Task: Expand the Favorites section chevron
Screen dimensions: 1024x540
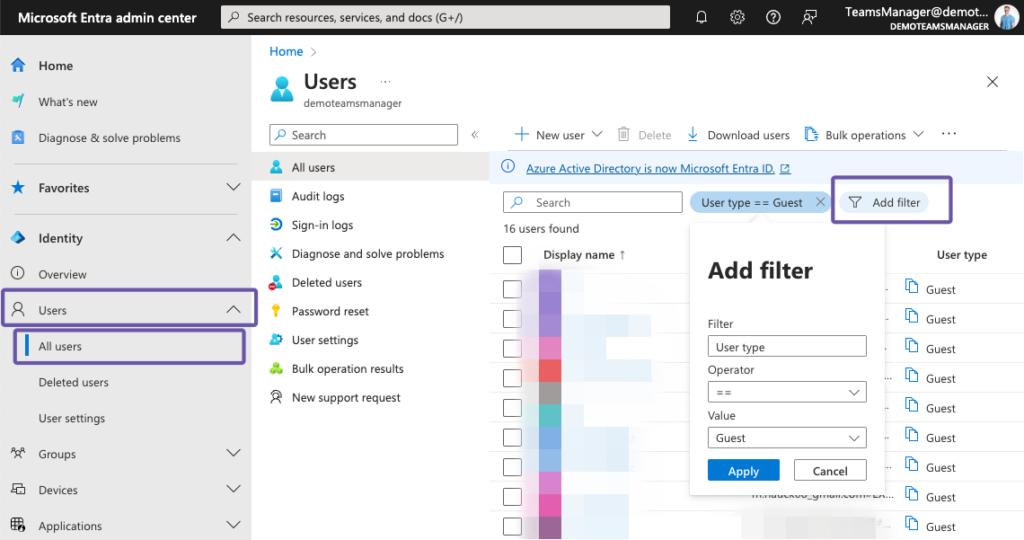Action: tap(233, 187)
